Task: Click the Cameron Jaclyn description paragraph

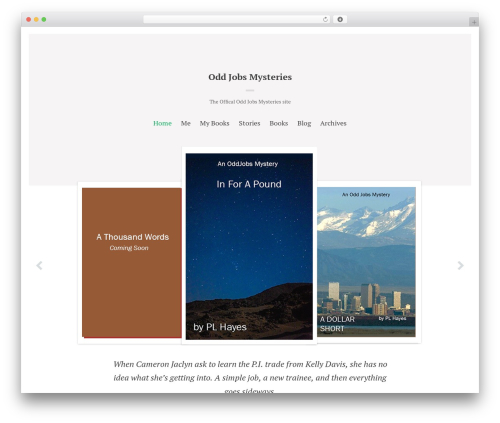Action: coord(250,377)
